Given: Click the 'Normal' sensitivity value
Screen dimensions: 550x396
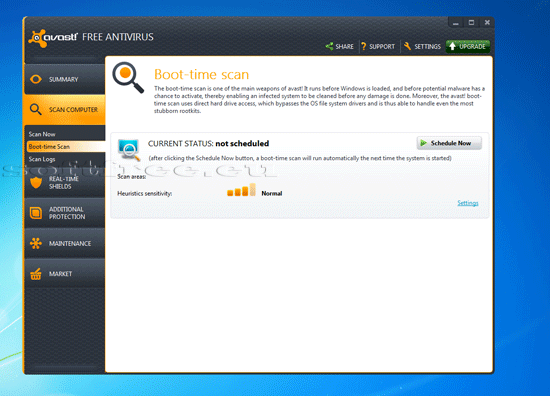Looking at the screenshot, I should coord(272,193).
